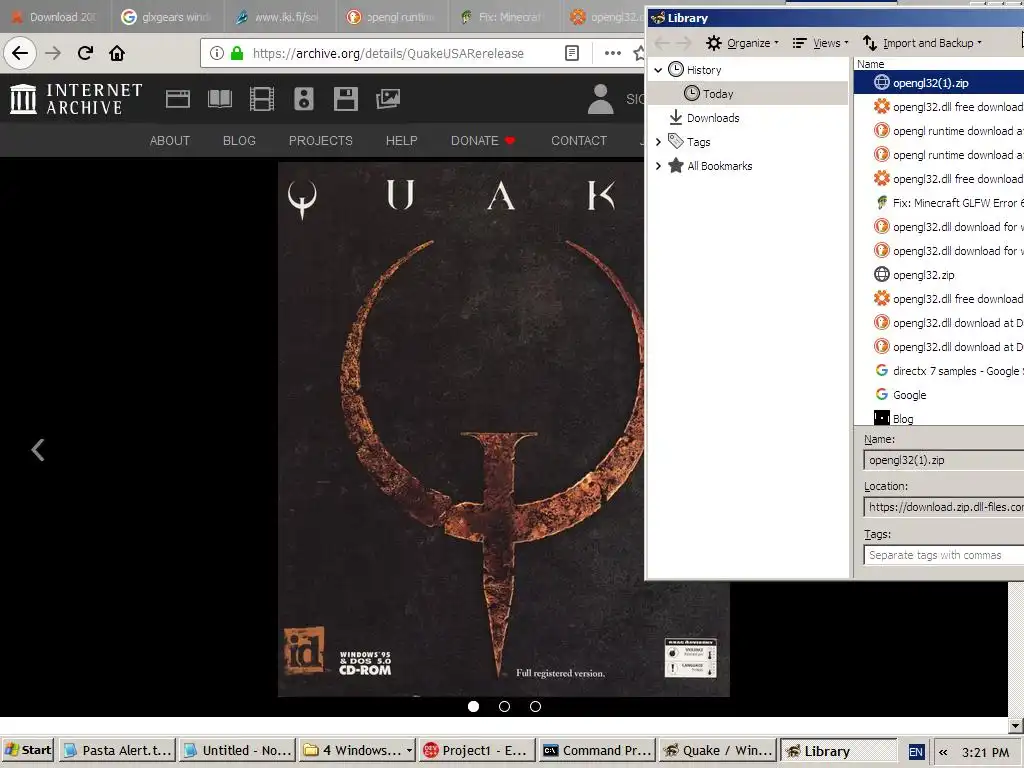Click the browser back arrow button
Image resolution: width=1024 pixels, height=768 pixels.
(20, 53)
